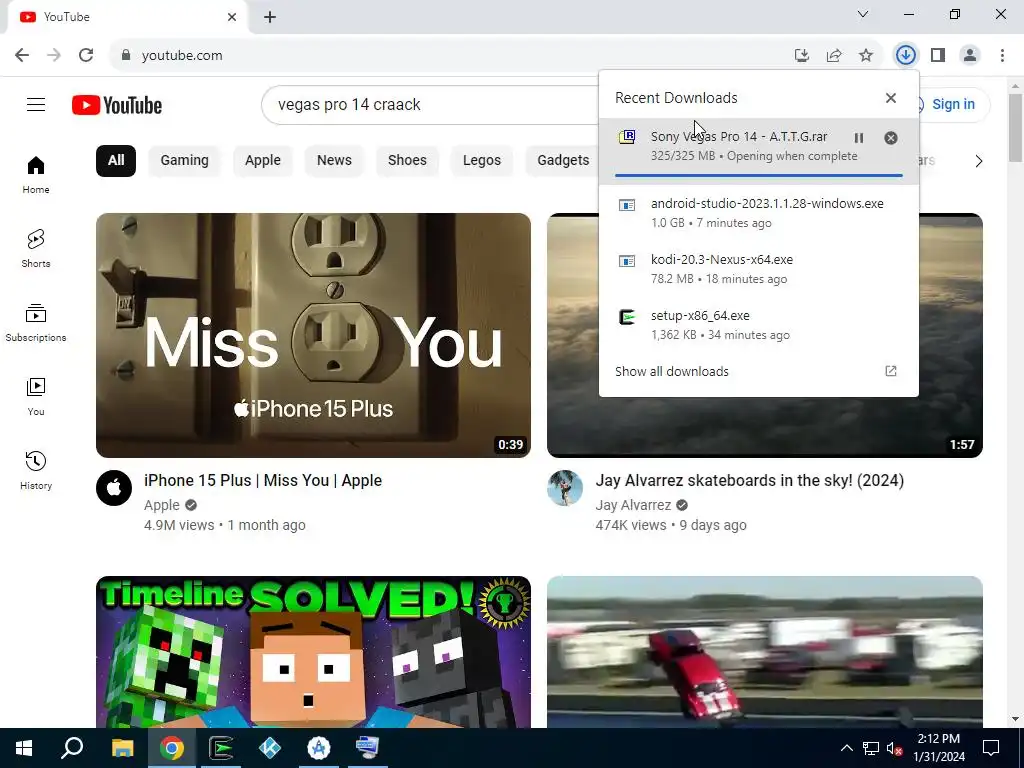Viewport: 1024px width, 768px height.
Task: Click the address bar URL youtube.com
Action: (x=182, y=56)
